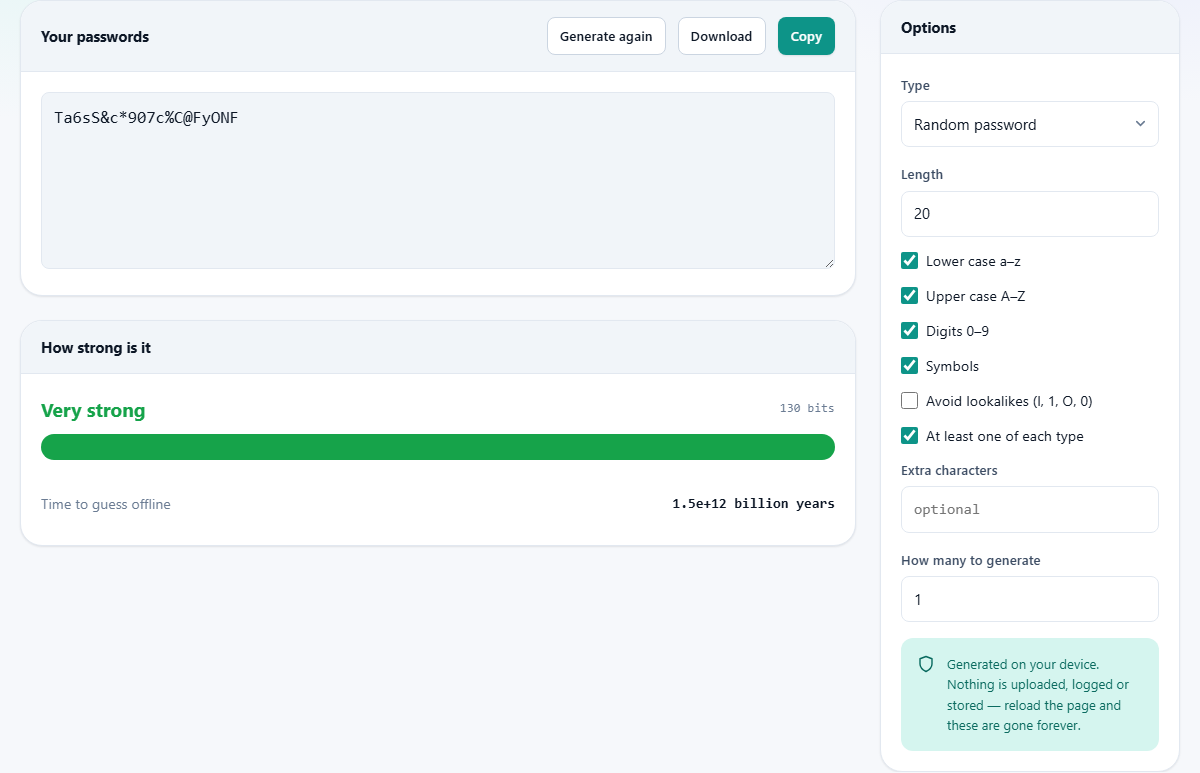Click the 130 bits value

pyautogui.click(x=807, y=408)
